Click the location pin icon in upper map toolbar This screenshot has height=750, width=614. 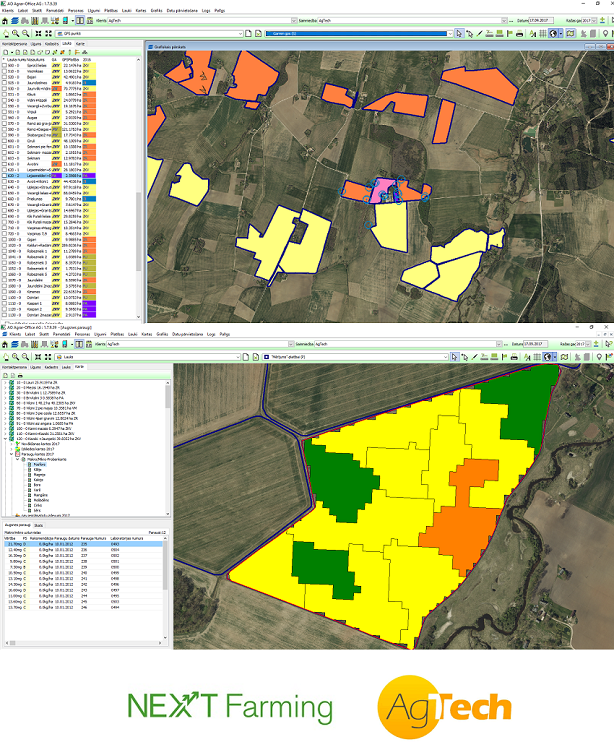pyautogui.click(x=605, y=33)
